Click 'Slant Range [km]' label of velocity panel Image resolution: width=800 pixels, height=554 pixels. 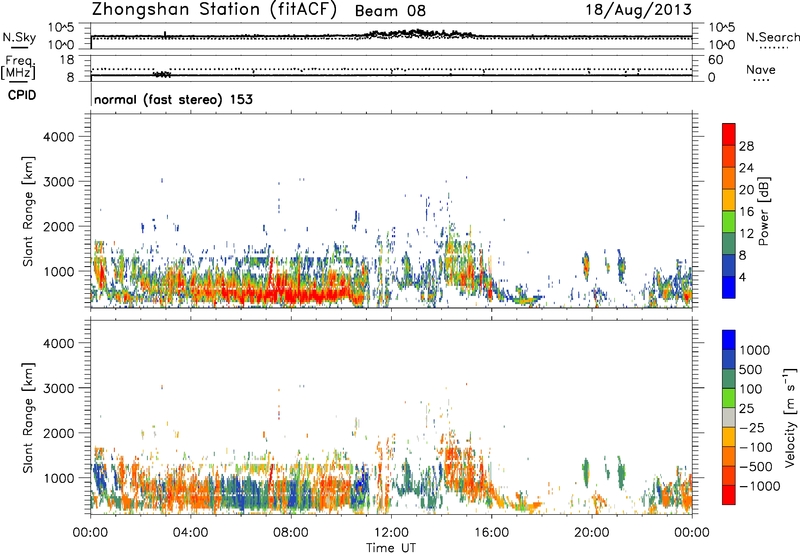coord(28,417)
